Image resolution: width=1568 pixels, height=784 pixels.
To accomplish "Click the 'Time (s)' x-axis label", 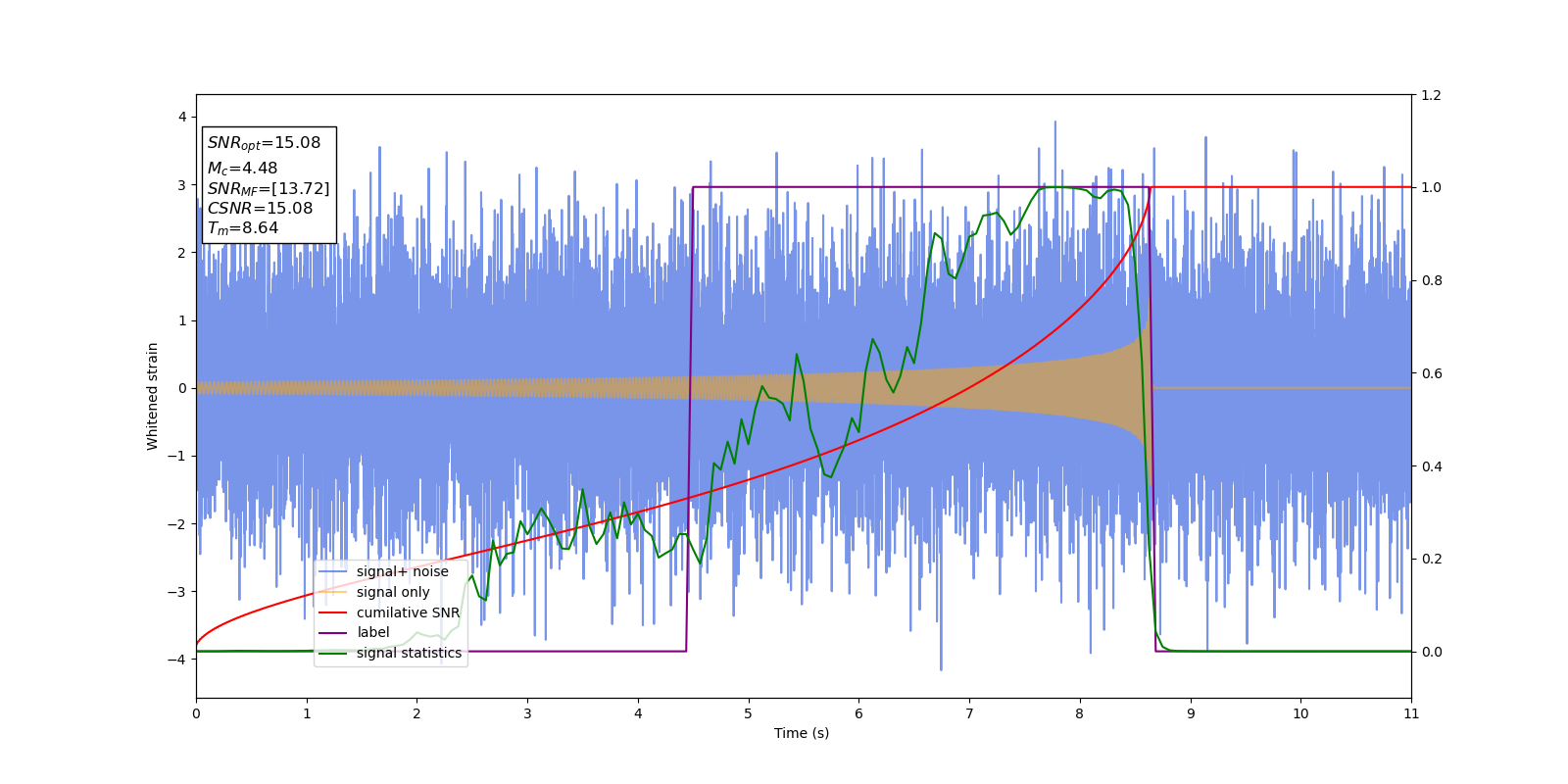I will pos(802,733).
